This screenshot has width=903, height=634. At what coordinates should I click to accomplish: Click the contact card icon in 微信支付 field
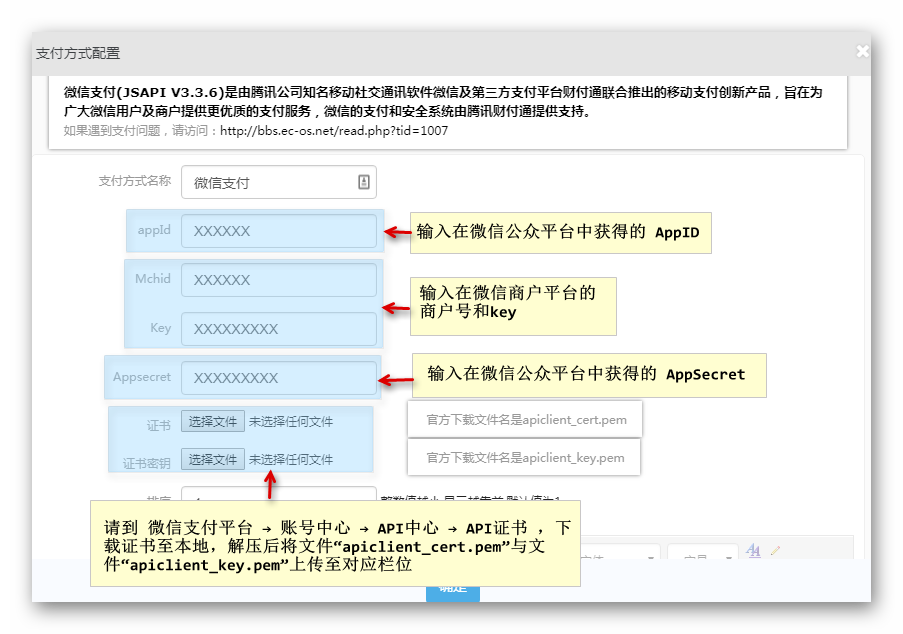364,182
